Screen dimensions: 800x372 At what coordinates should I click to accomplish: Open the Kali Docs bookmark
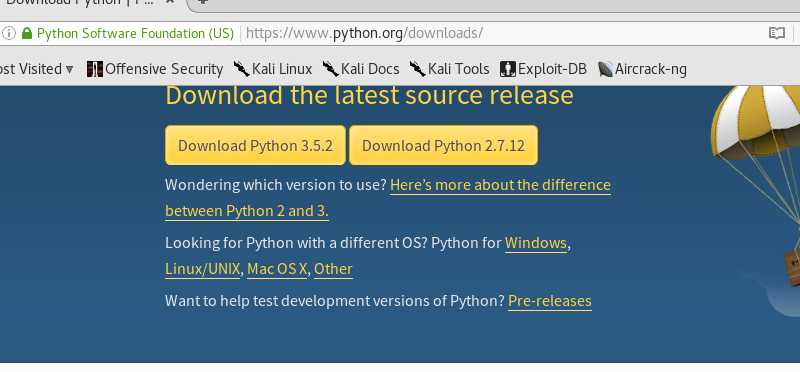pyautogui.click(x=361, y=69)
